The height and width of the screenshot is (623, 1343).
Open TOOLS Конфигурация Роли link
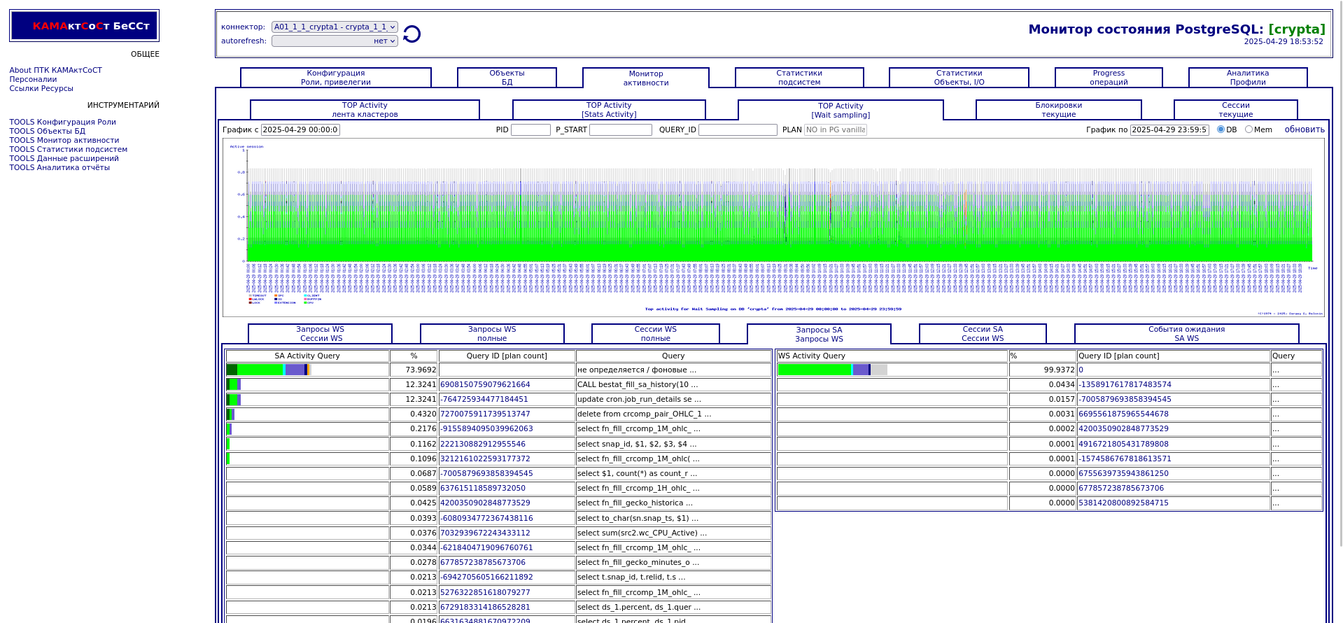63,122
